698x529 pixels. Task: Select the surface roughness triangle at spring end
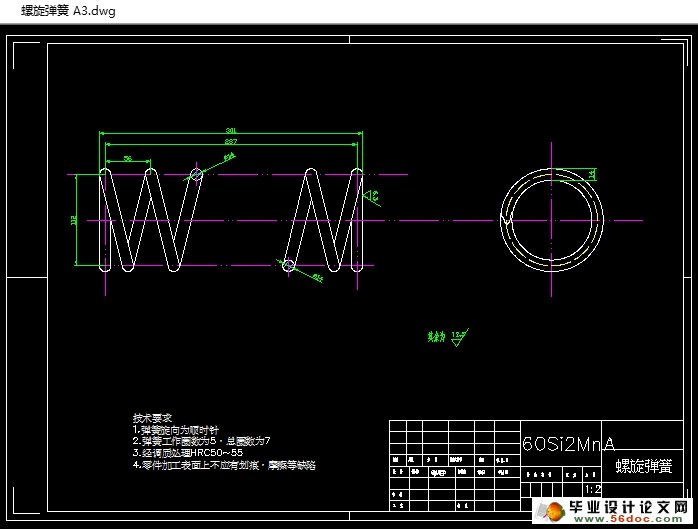point(371,196)
